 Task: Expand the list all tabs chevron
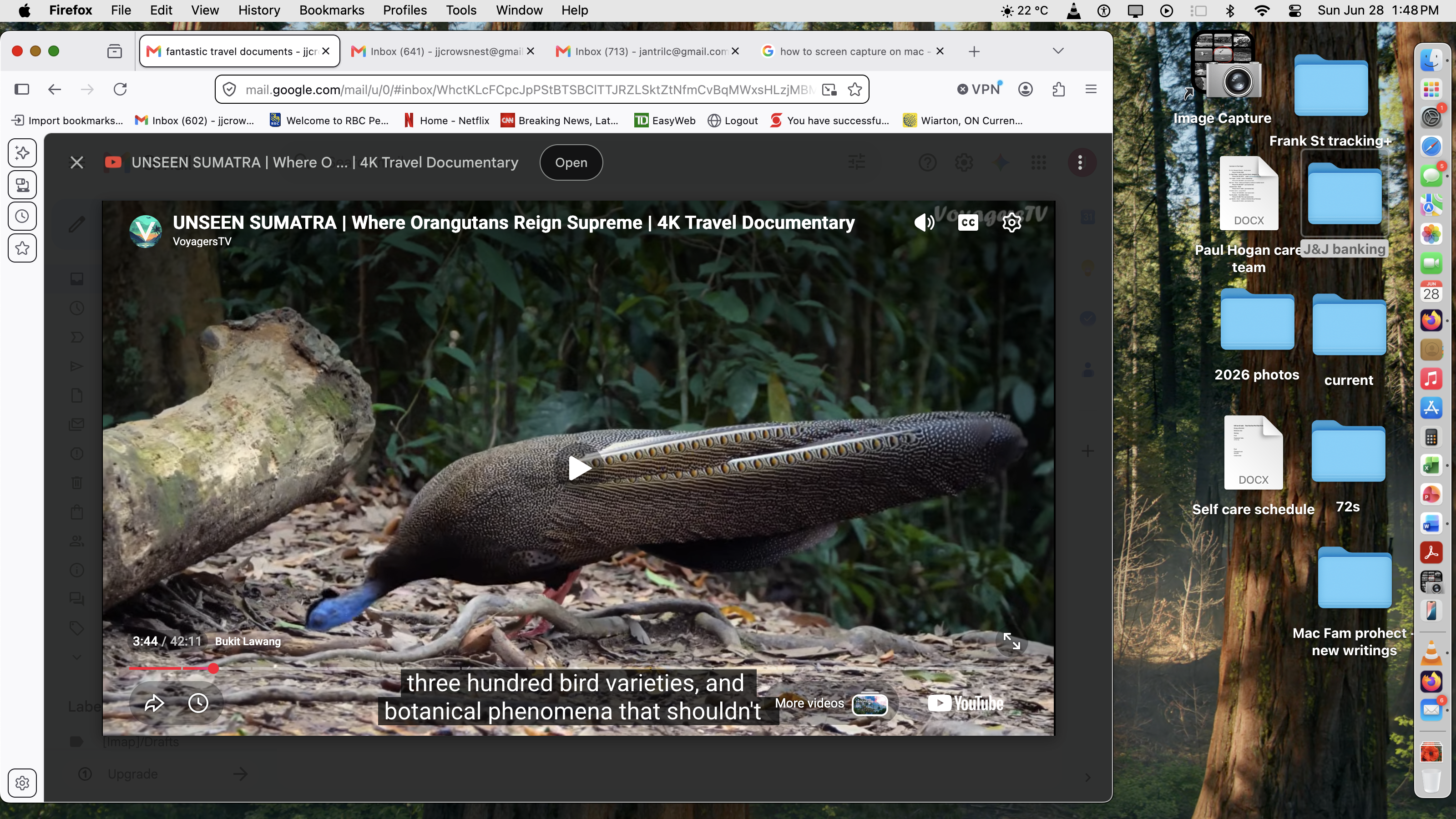[1058, 51]
